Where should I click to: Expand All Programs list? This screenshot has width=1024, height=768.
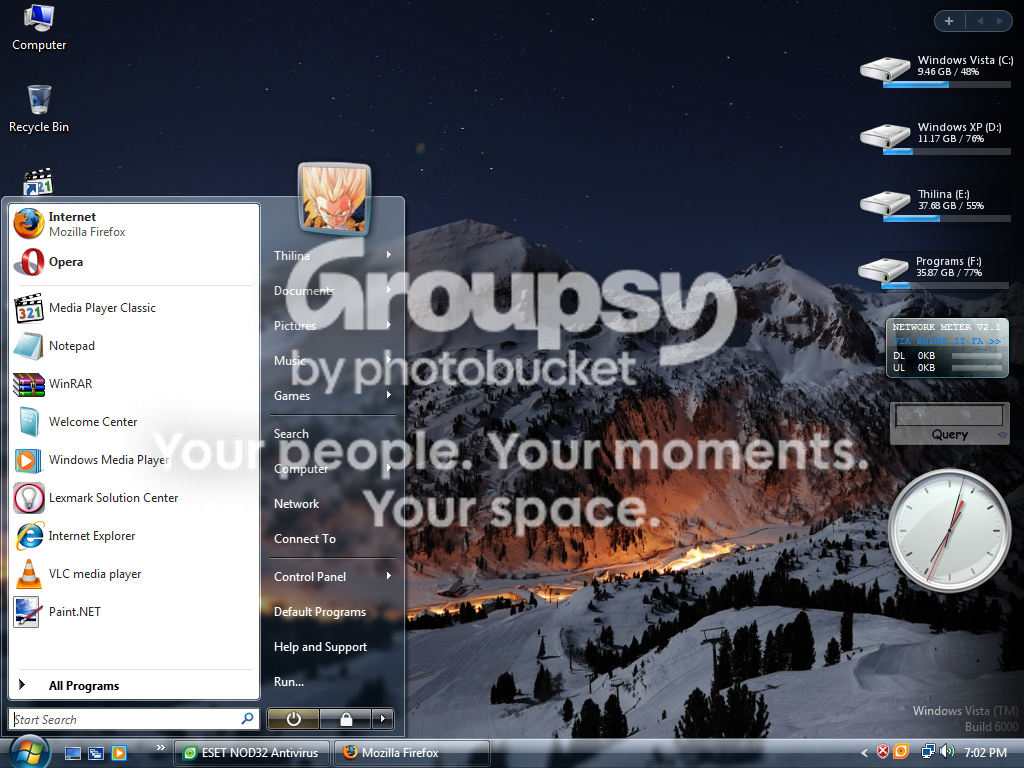click(x=134, y=686)
